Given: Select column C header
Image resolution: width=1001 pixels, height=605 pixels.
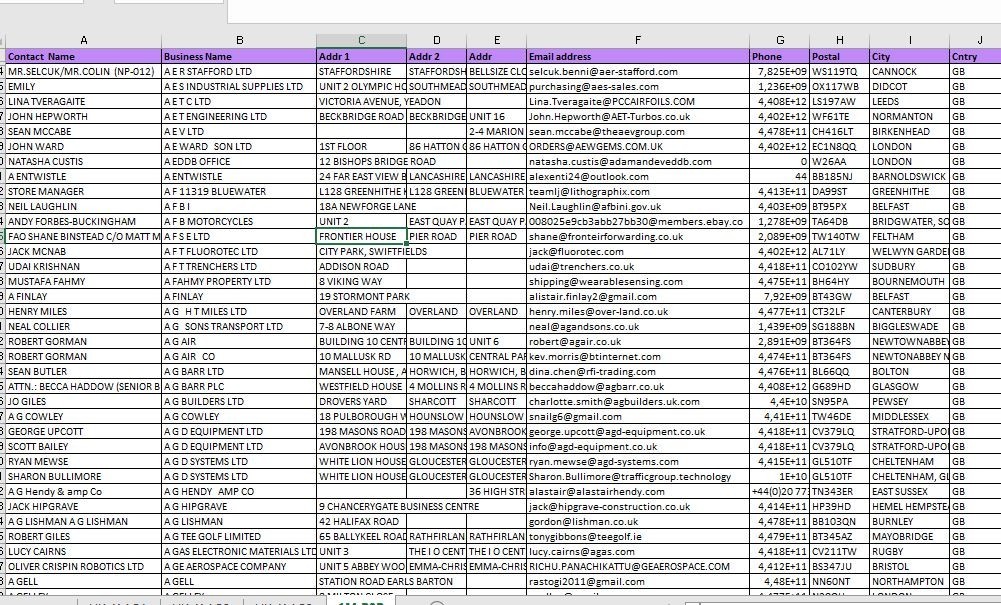Looking at the screenshot, I should tap(361, 40).
